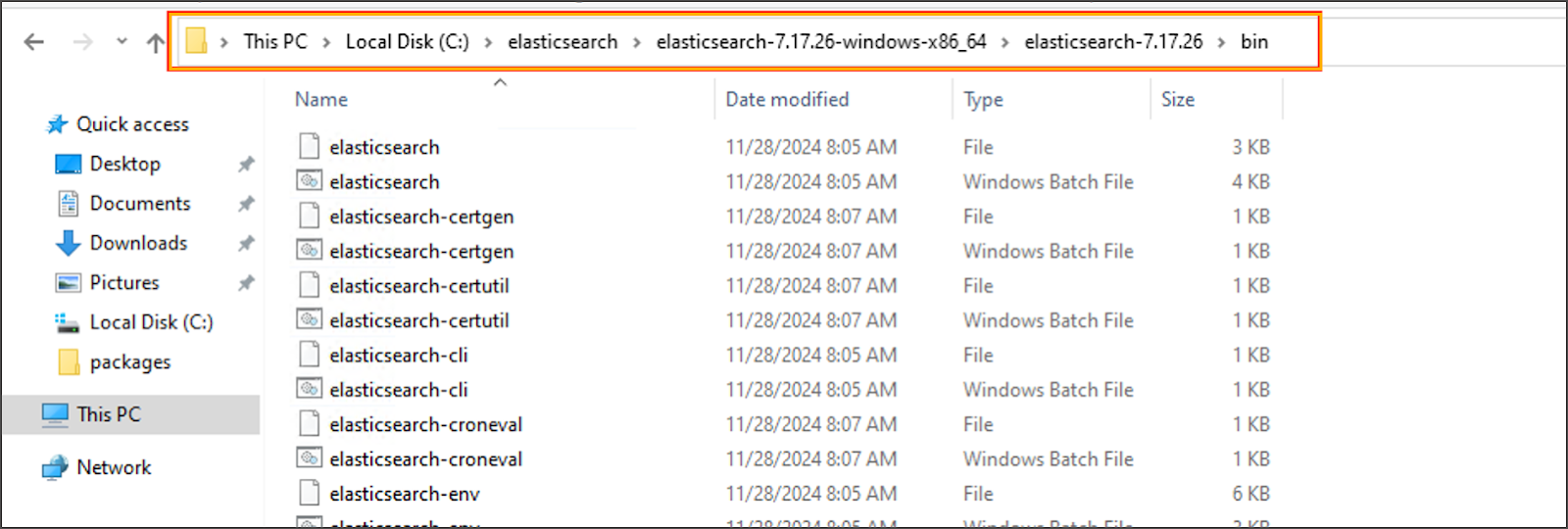Select the elasticsearch-certgen batch file icon
Image resolution: width=1568 pixels, height=529 pixels.
pyautogui.click(x=309, y=251)
